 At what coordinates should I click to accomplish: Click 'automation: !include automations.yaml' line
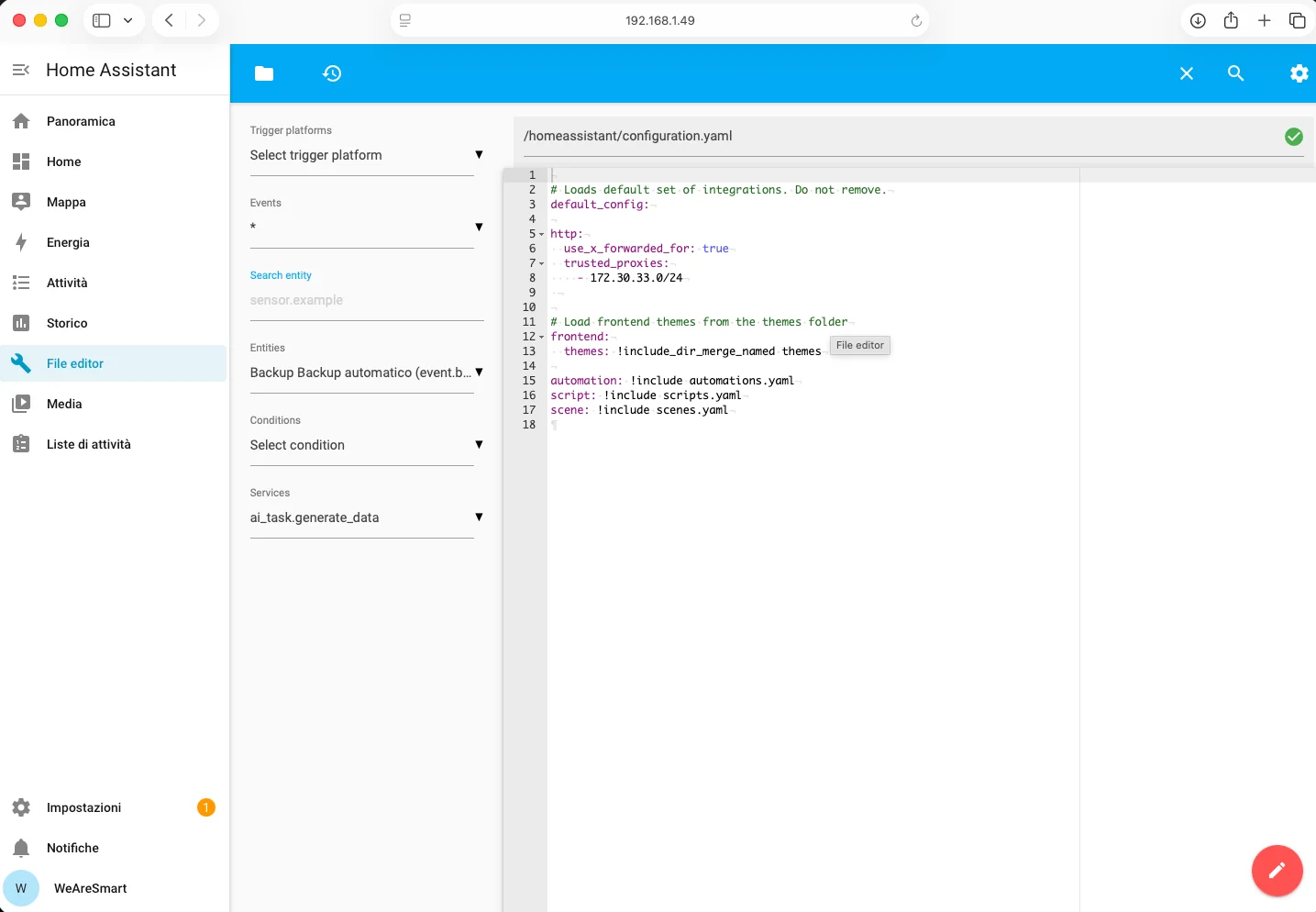(672, 381)
